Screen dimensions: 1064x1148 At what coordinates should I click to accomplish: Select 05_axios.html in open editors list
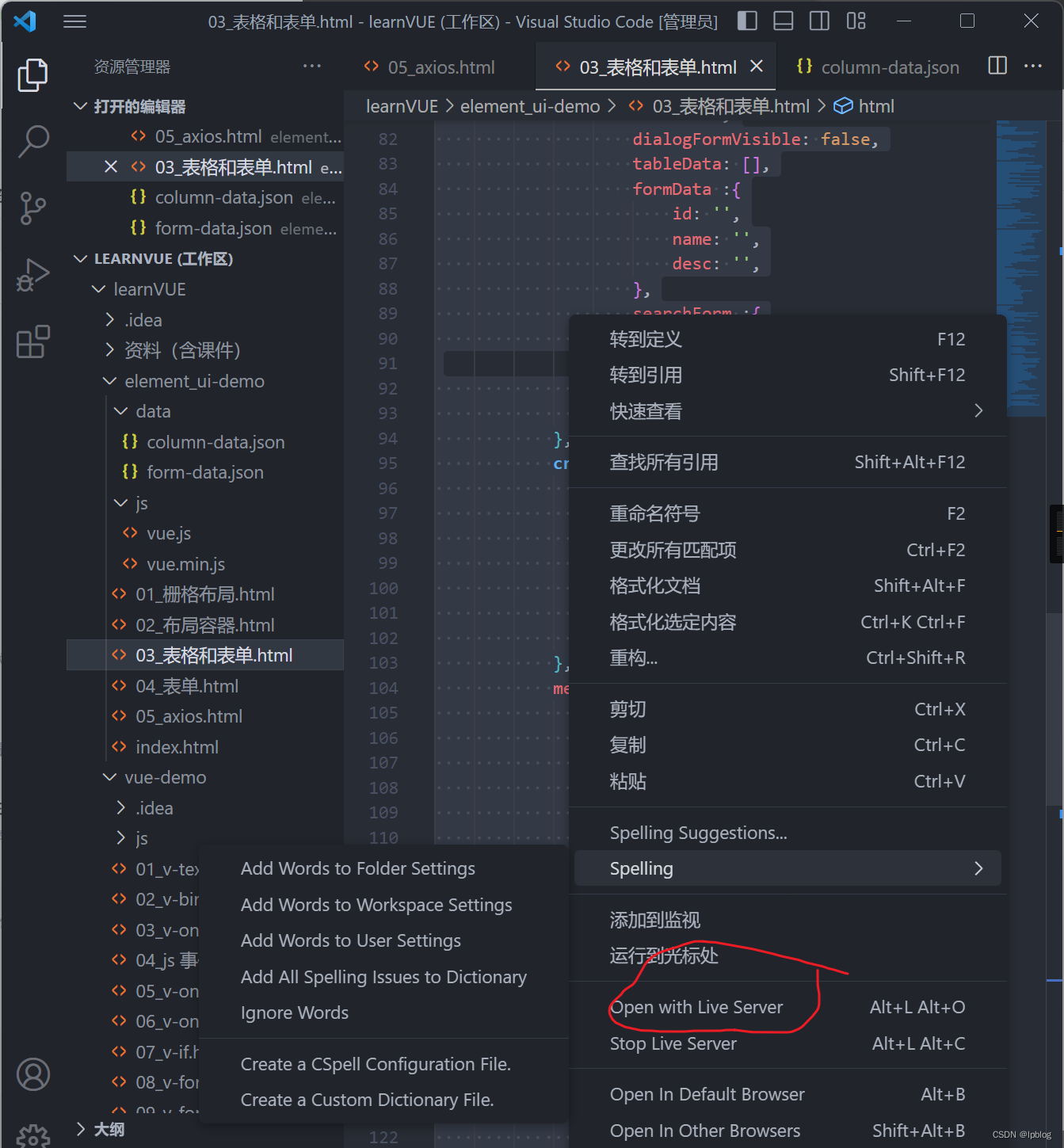click(205, 136)
